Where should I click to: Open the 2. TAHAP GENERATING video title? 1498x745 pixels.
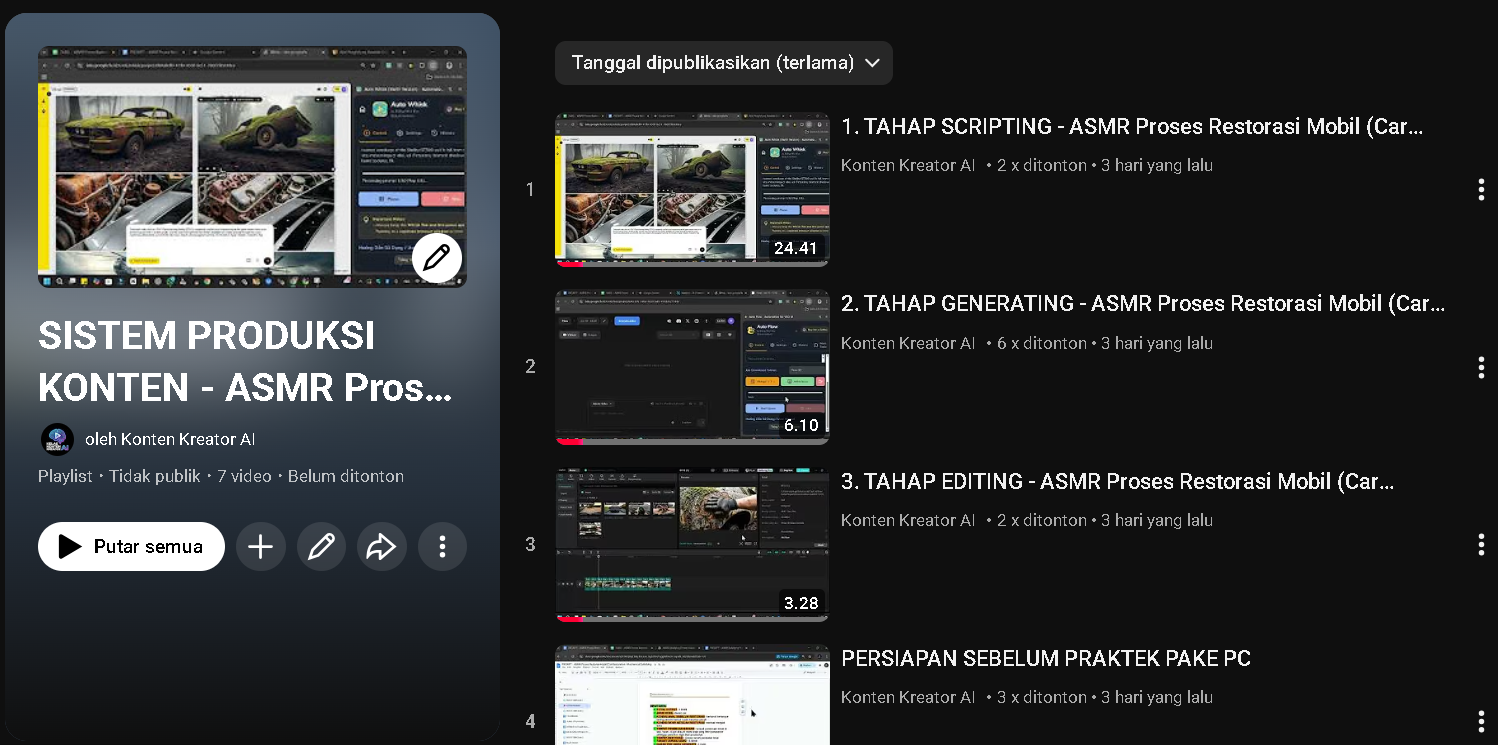1142,303
